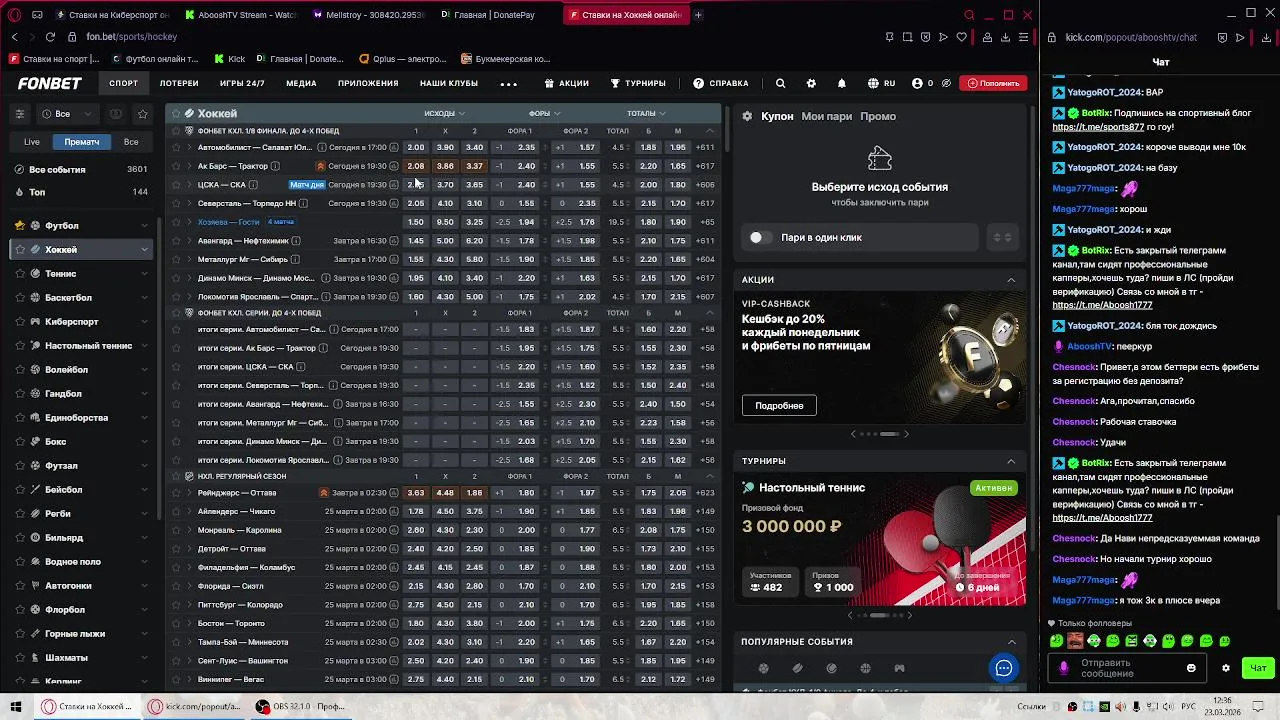The width and height of the screenshot is (1280, 720).
Task: Star the Рейнджерс — Оттава match
Action: pos(176,493)
